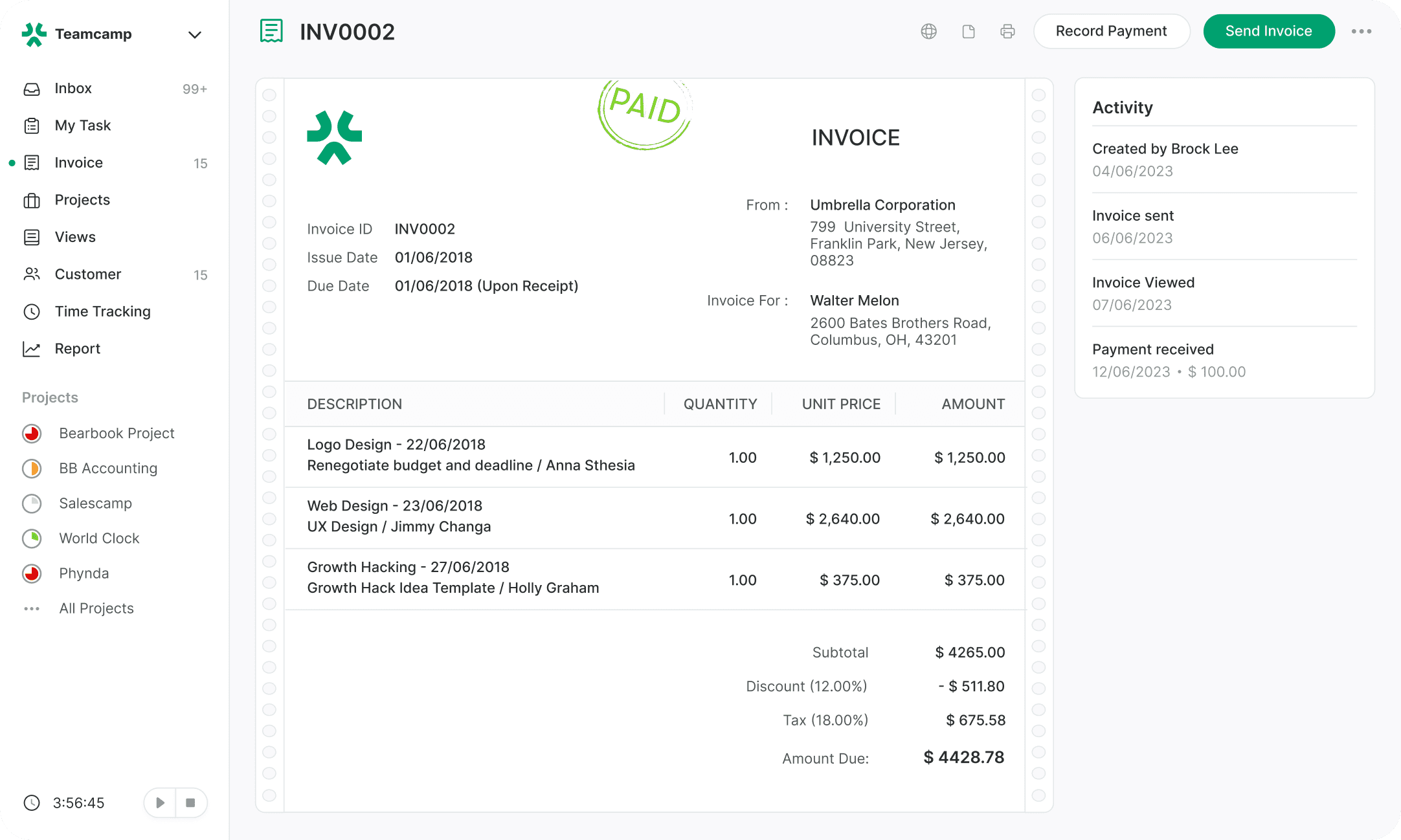Open the My Task menu item

(82, 126)
